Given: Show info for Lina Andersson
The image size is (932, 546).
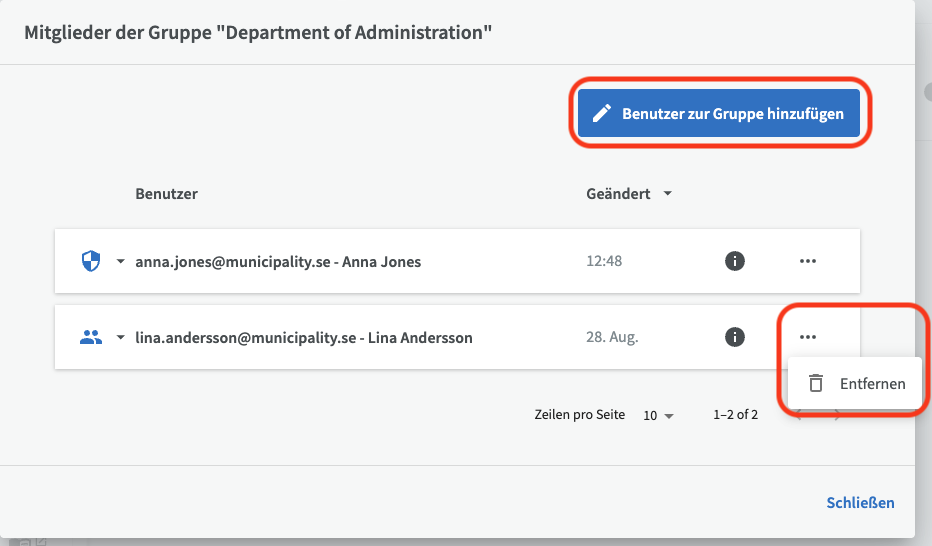Looking at the screenshot, I should tap(735, 337).
